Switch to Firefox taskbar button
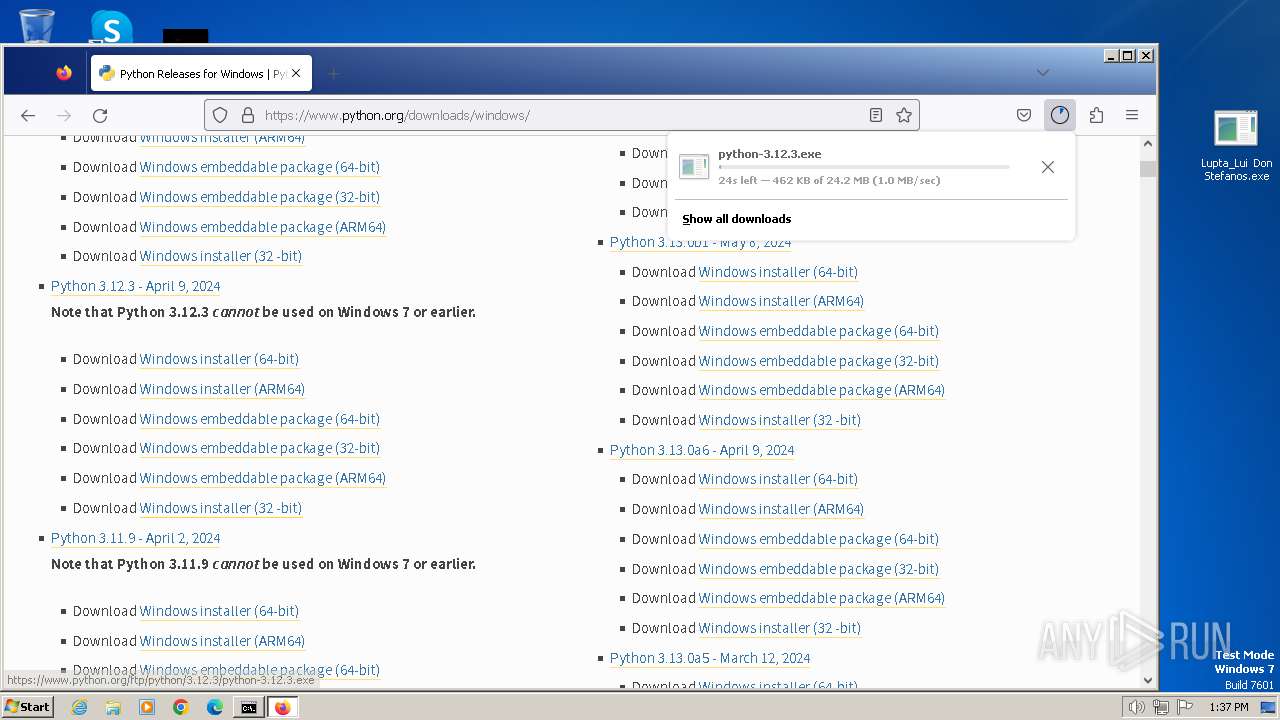This screenshot has height=720, width=1280. (282, 707)
